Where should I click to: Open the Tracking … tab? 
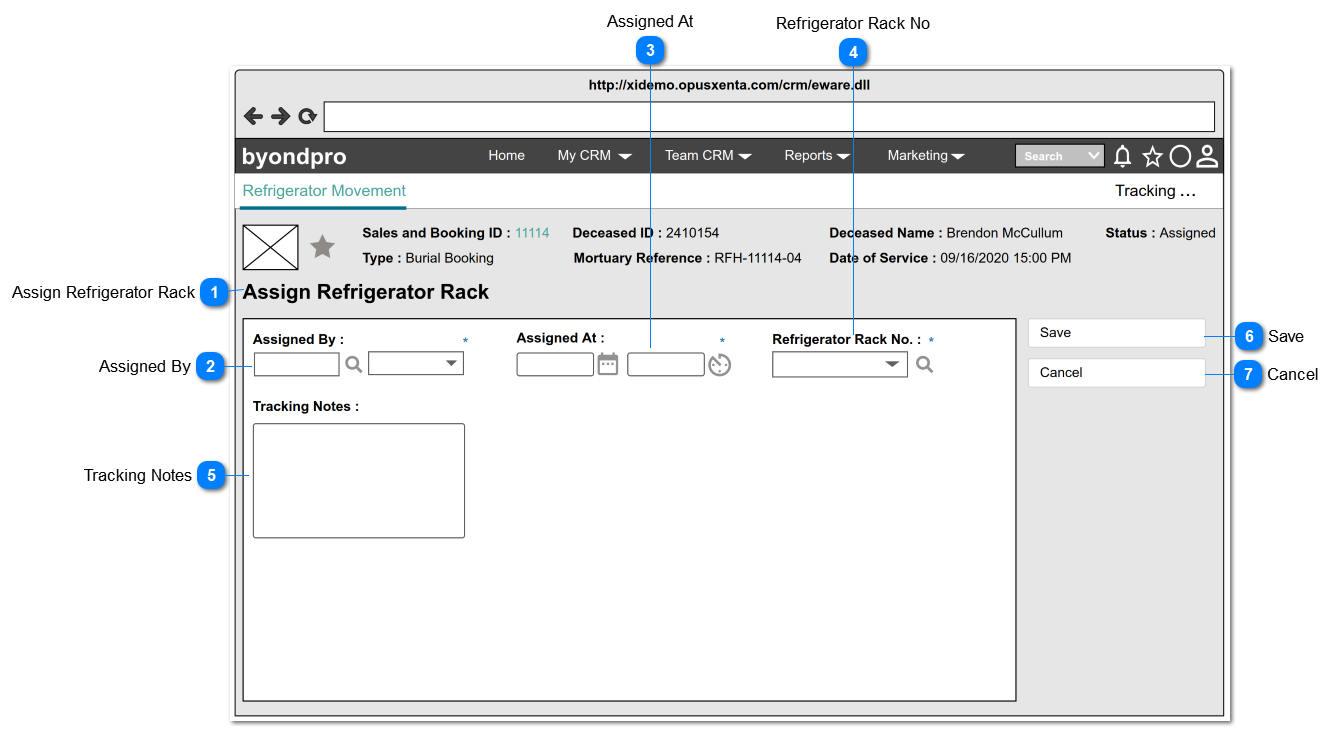pos(1155,191)
